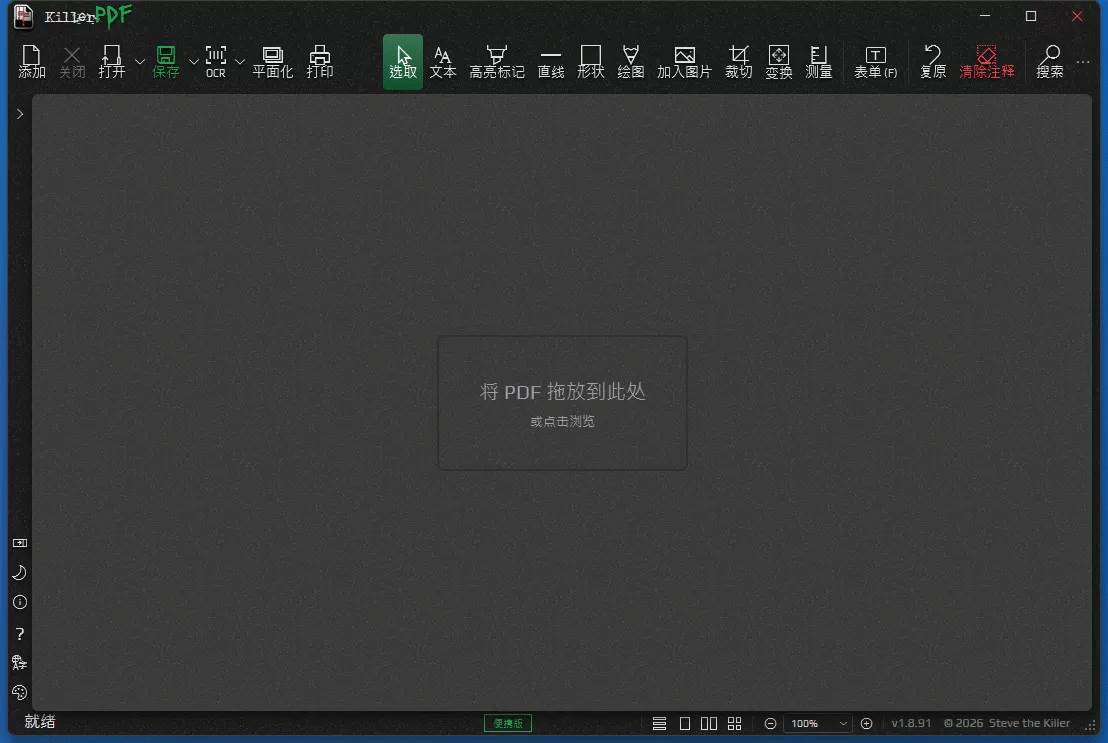Open toolbar overflow three-dots menu
This screenshot has width=1108, height=743.
(1083, 62)
